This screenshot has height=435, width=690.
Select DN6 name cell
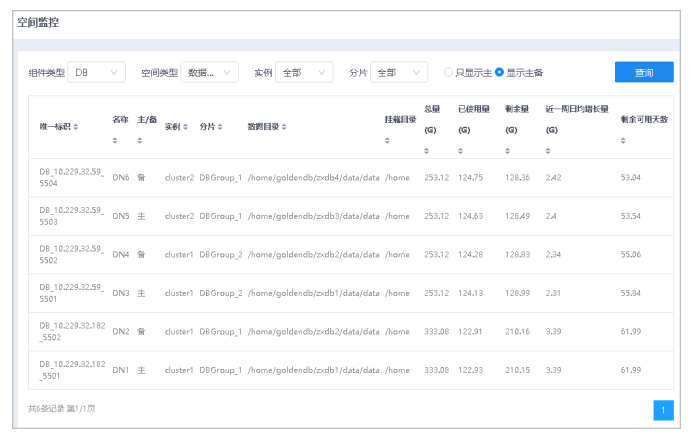pos(121,178)
